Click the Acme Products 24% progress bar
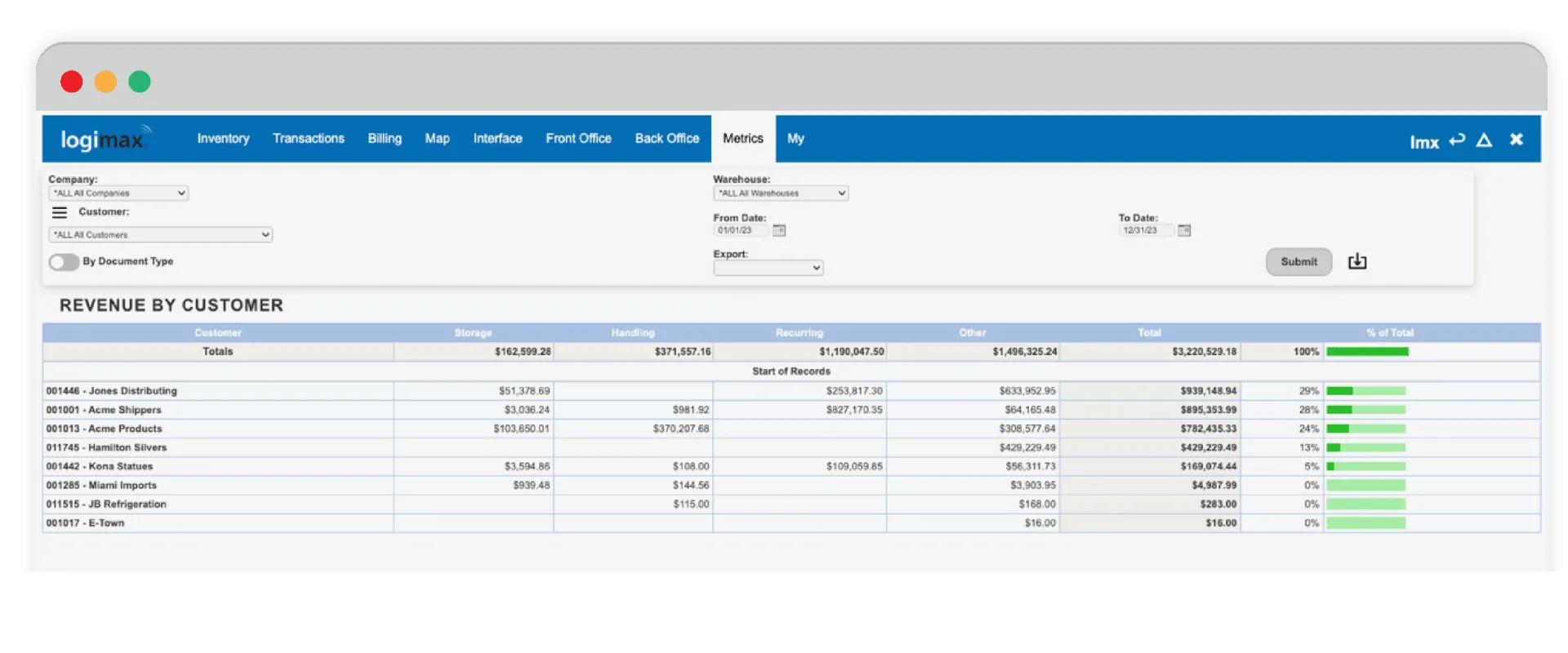The width and height of the screenshot is (1568, 653). tap(1365, 429)
